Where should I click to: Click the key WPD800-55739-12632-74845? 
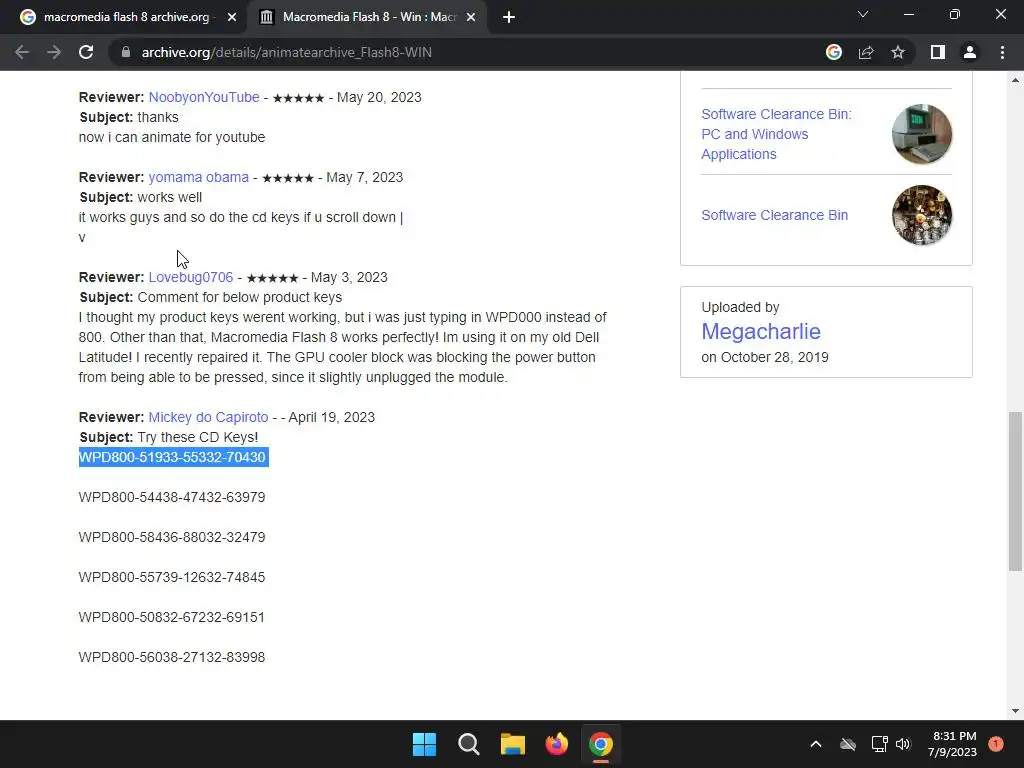tap(172, 577)
